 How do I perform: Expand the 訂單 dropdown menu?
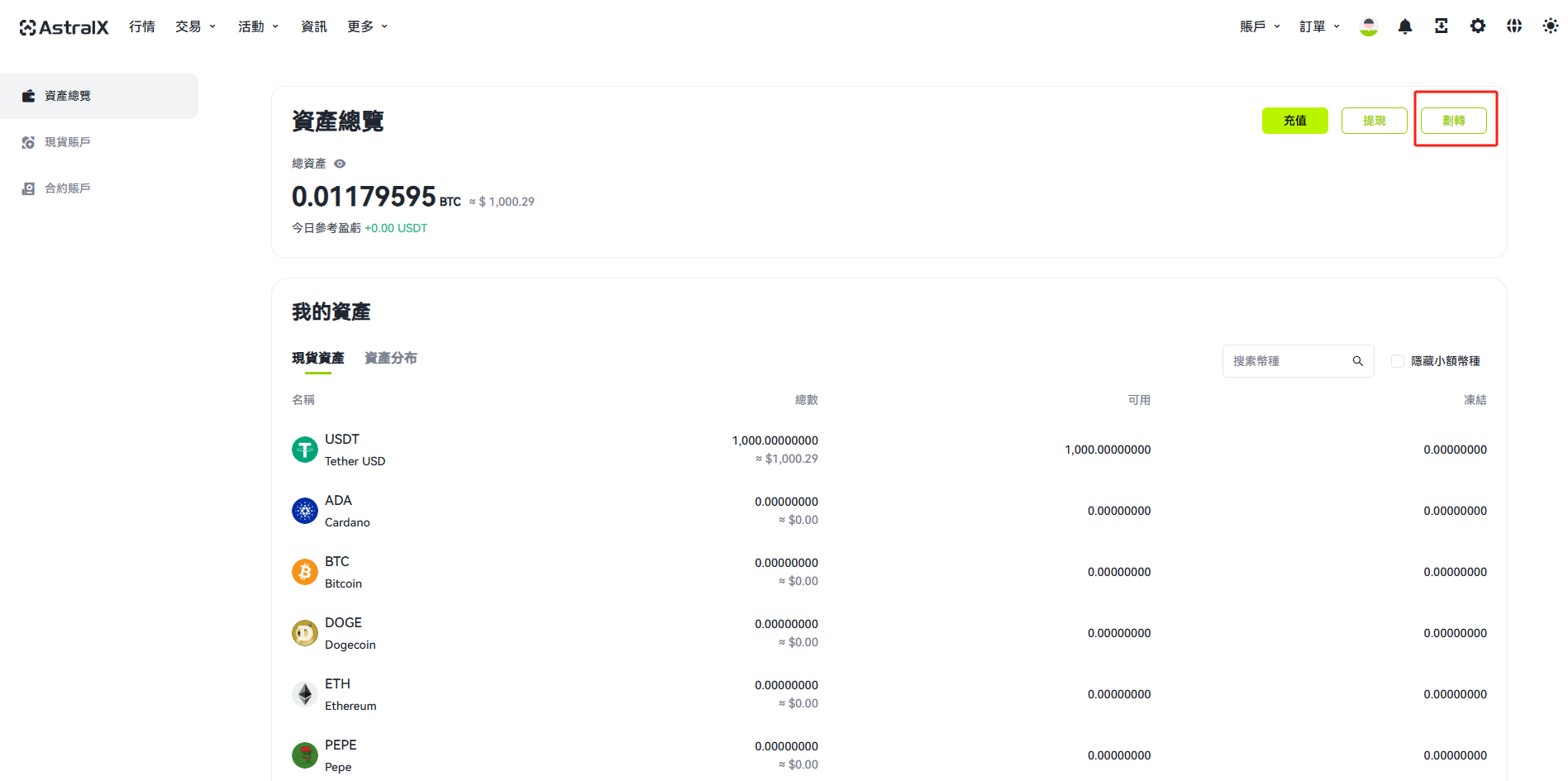[1319, 26]
